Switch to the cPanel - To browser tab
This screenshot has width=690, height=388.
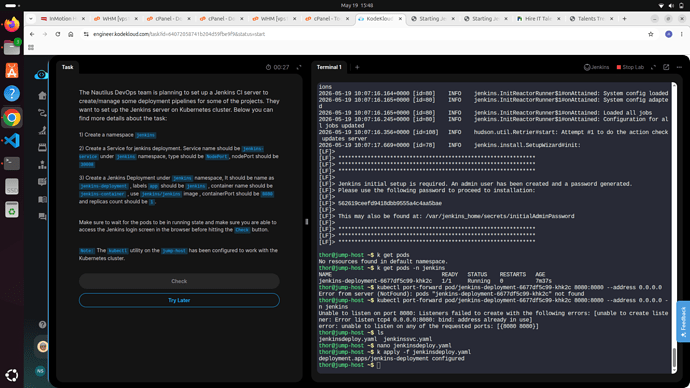coord(327,19)
